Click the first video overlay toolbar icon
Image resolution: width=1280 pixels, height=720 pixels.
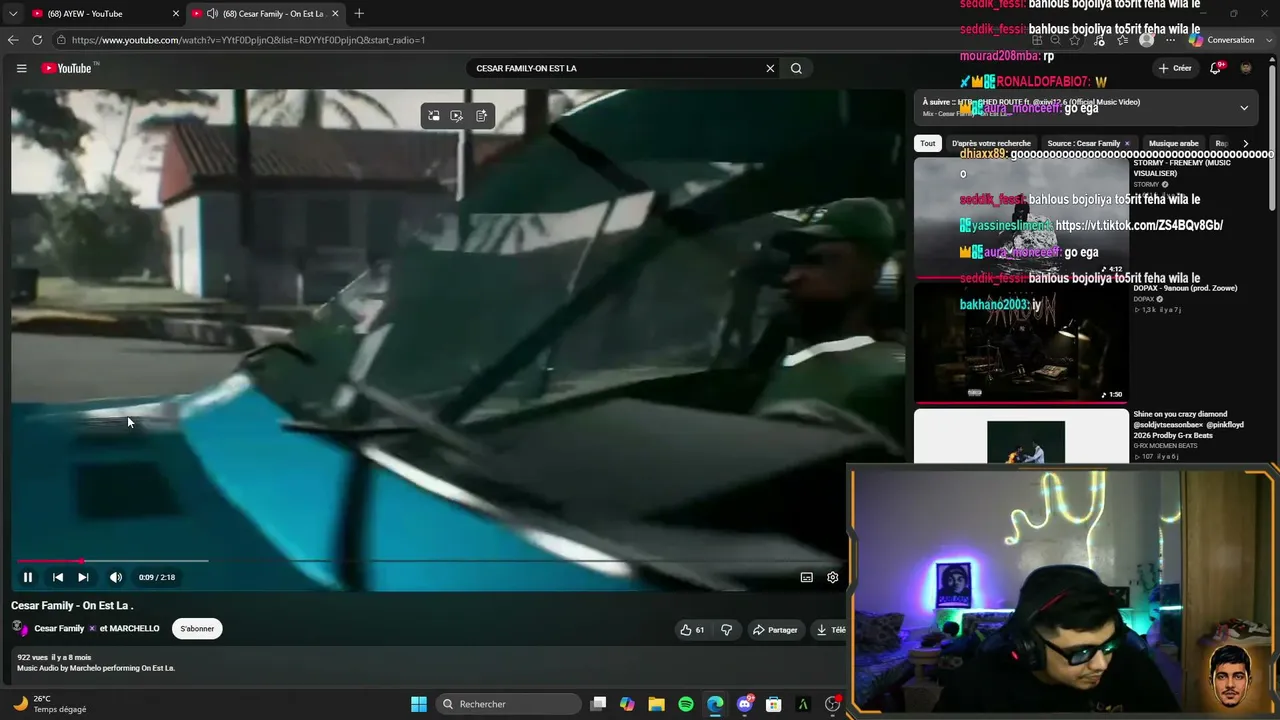click(434, 116)
